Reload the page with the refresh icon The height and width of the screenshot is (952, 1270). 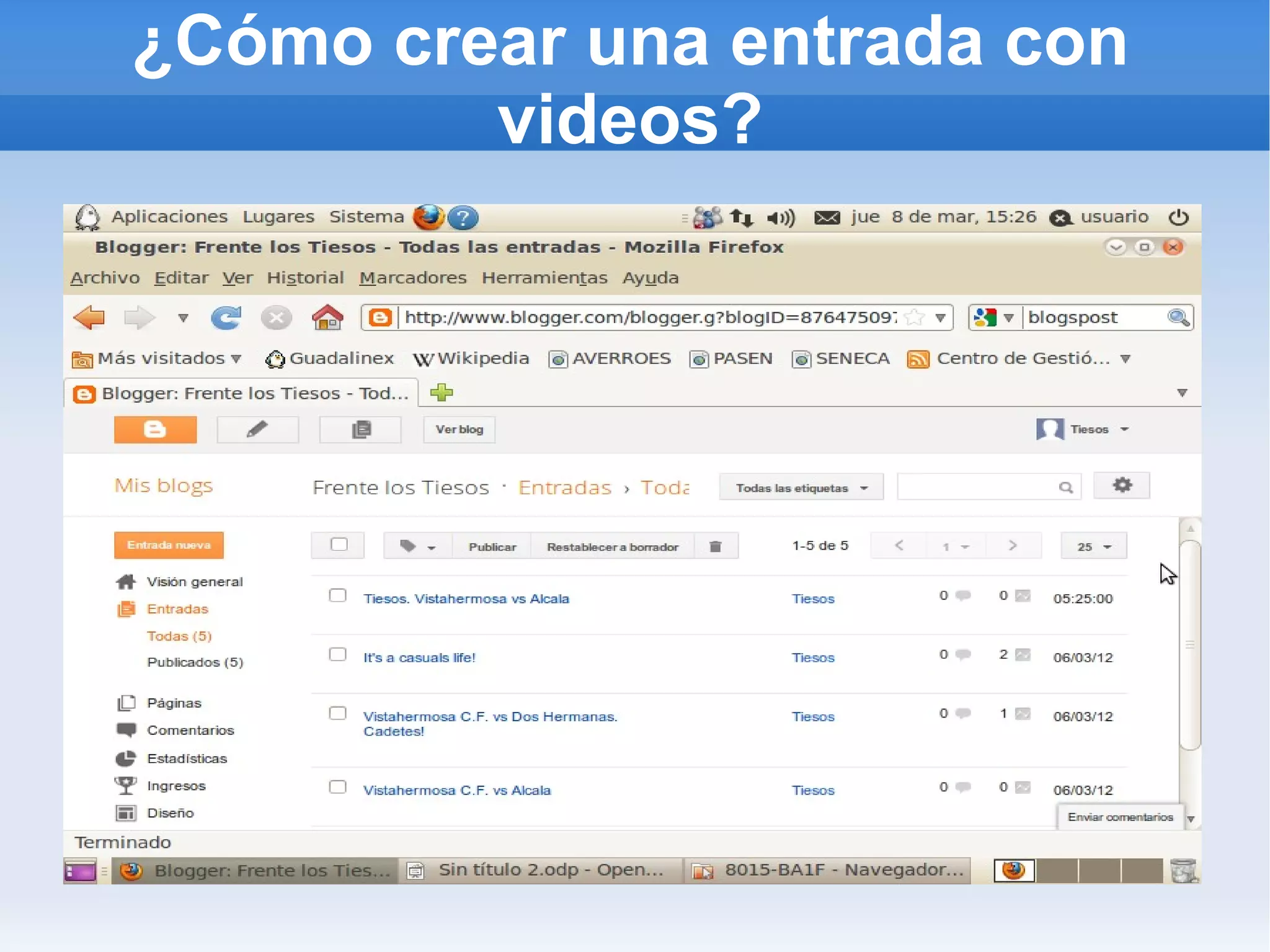click(x=226, y=318)
